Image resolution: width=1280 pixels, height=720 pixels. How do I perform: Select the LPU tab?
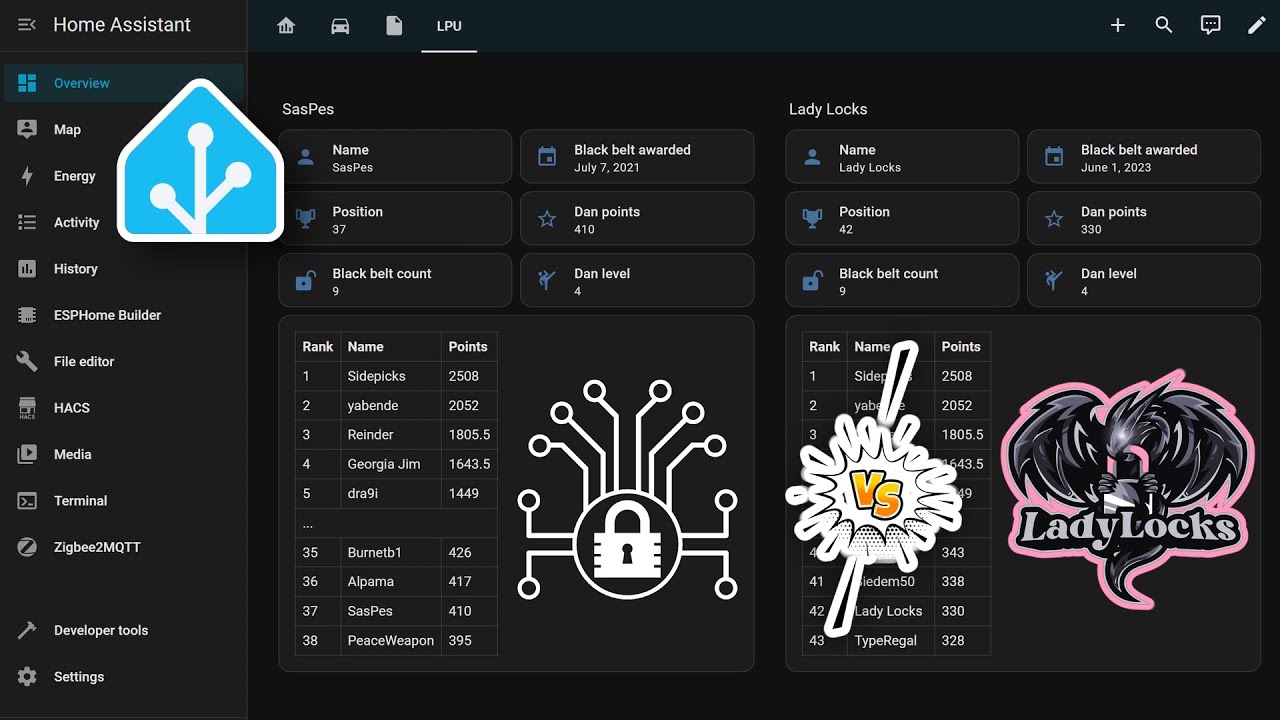click(x=449, y=26)
